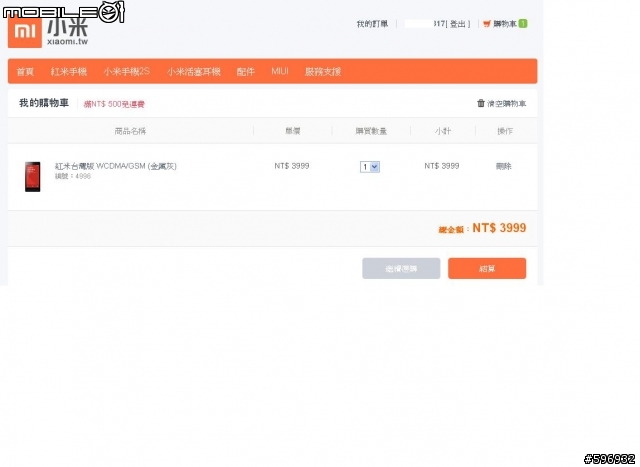
Task: Open 小米手機2S navigation item
Action: click(127, 72)
